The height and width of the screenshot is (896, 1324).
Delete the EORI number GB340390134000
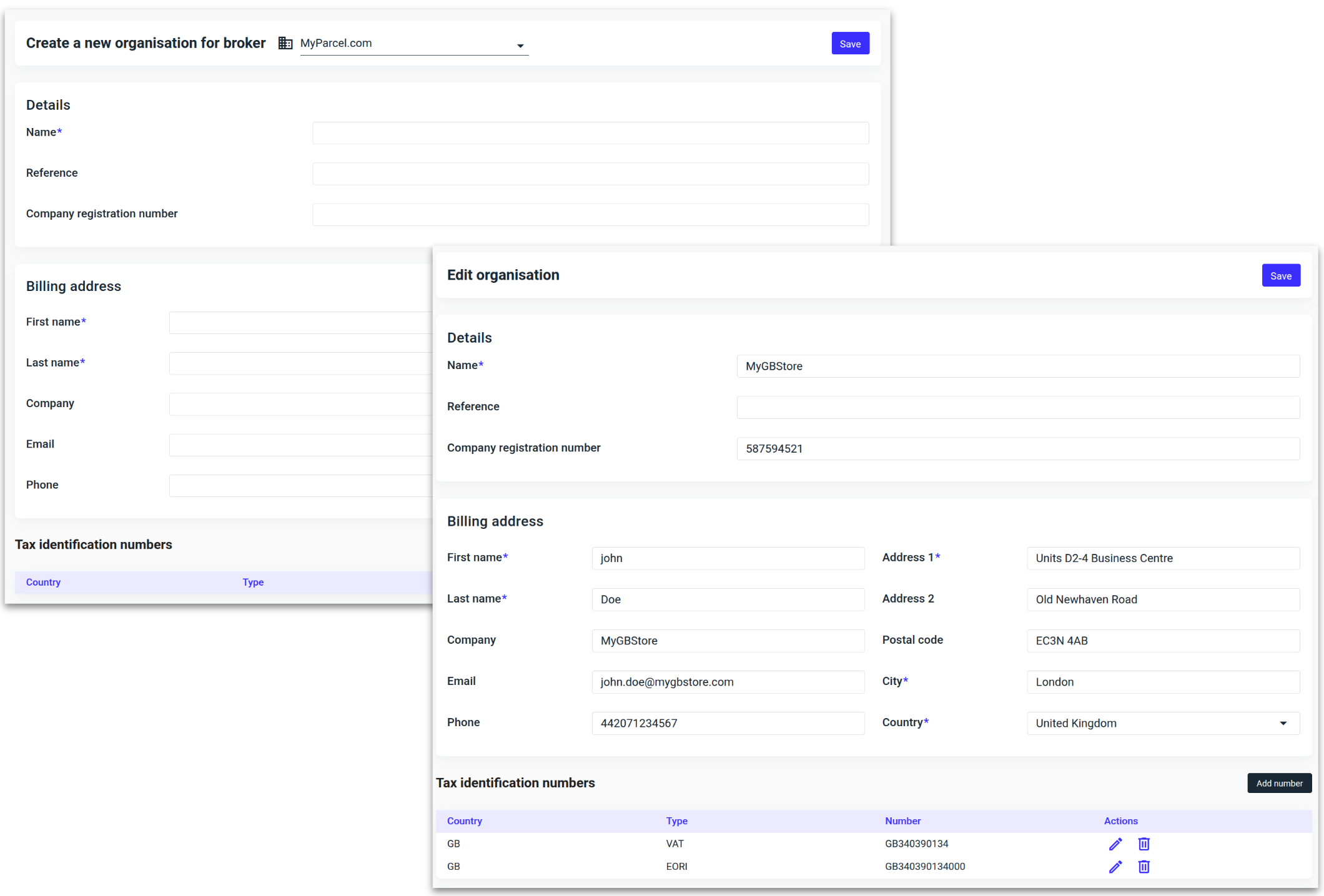point(1144,867)
